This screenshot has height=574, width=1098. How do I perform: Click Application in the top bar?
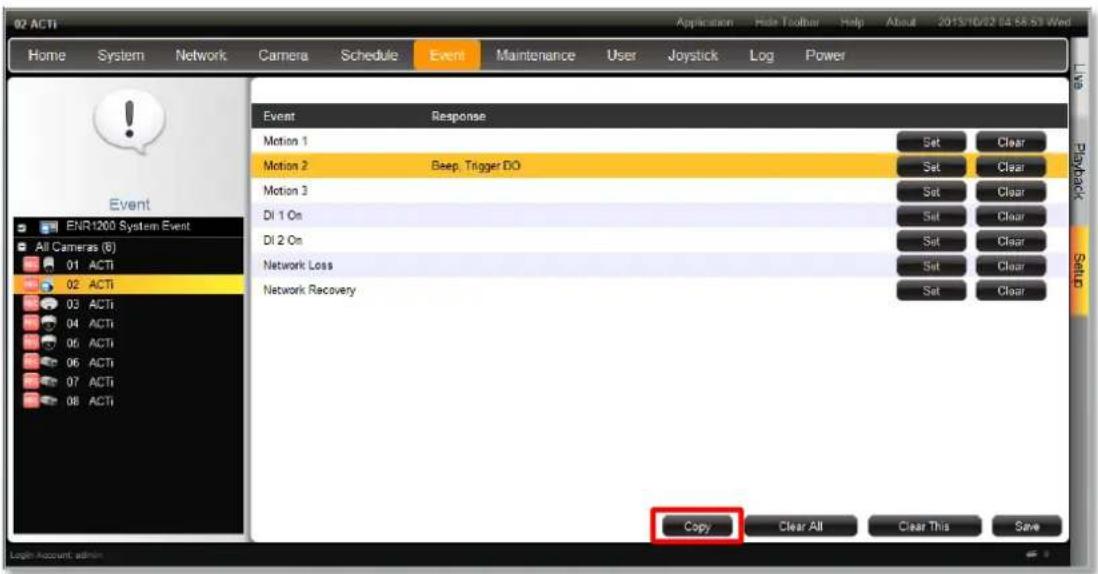[704, 22]
